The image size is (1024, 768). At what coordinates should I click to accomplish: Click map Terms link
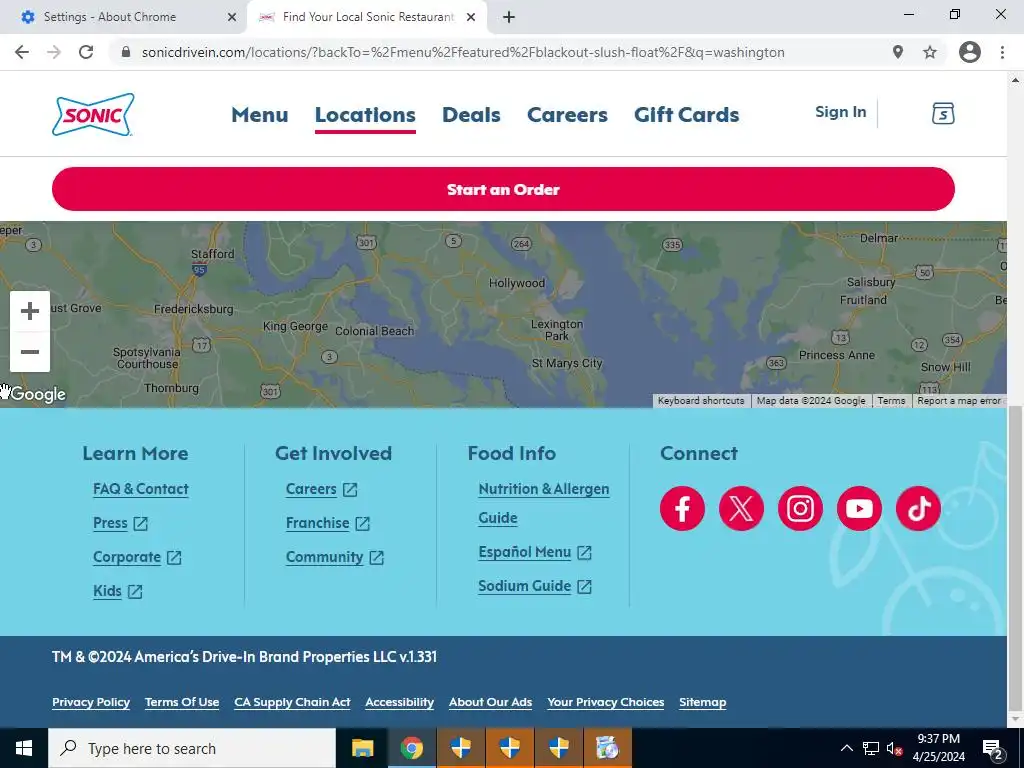coord(891,401)
